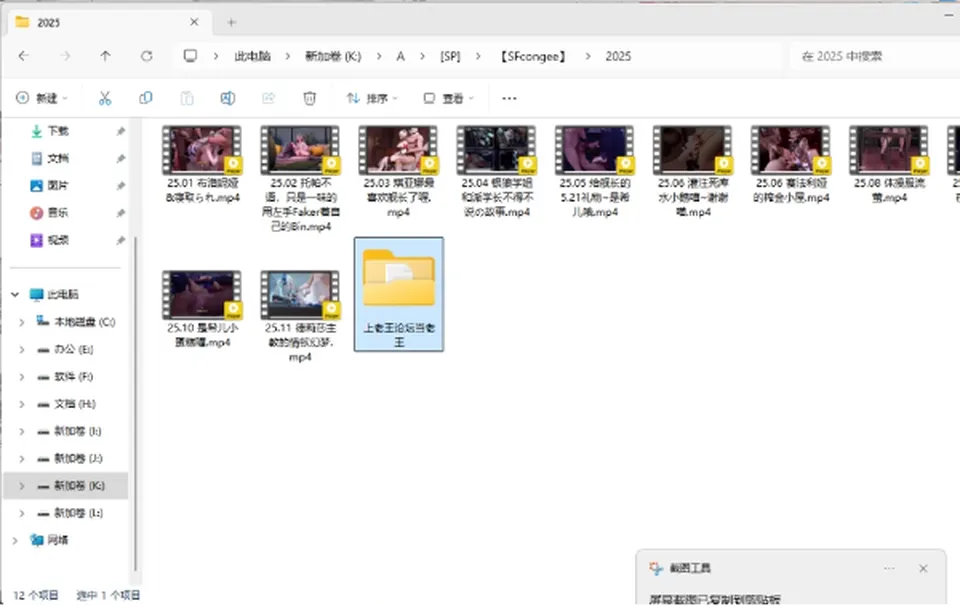Select 文档 (H:) drive in the sidebar

tap(75, 404)
